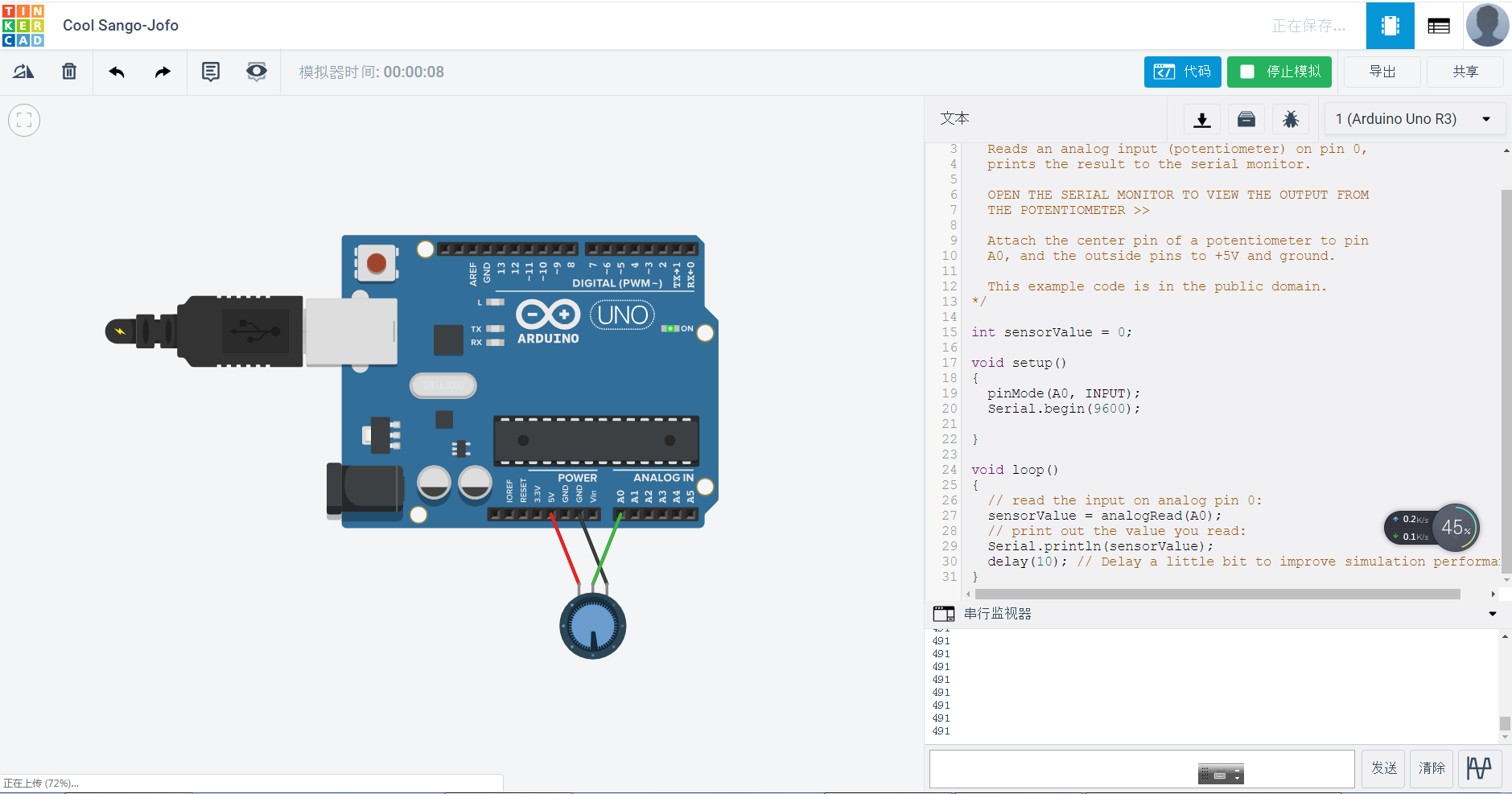
Task: Toggle the serial graph view
Action: (x=1478, y=768)
